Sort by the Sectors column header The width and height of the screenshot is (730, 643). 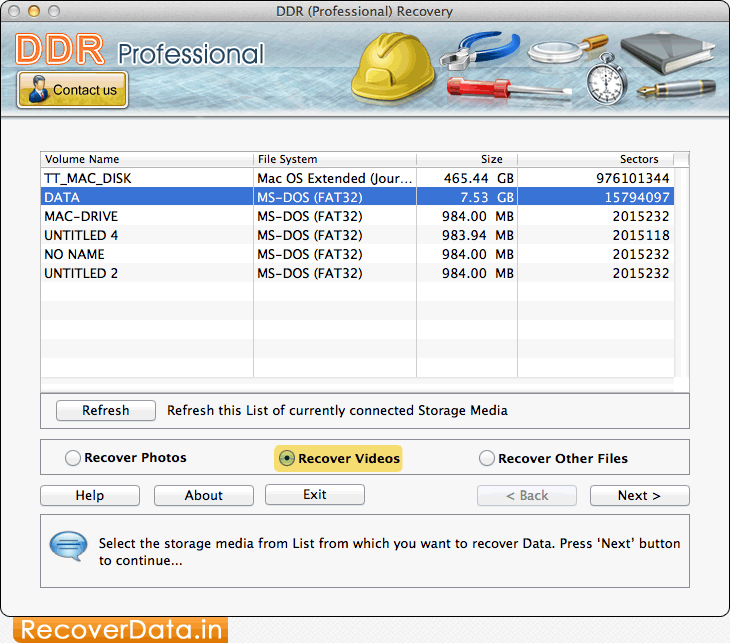596,159
